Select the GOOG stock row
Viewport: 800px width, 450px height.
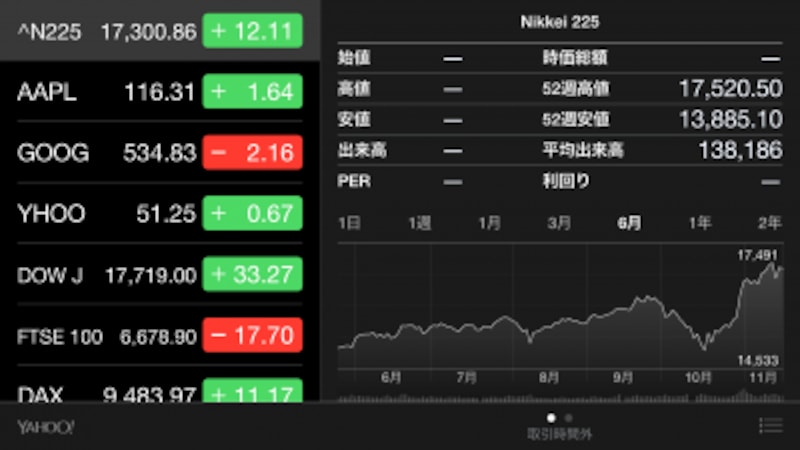(x=160, y=153)
